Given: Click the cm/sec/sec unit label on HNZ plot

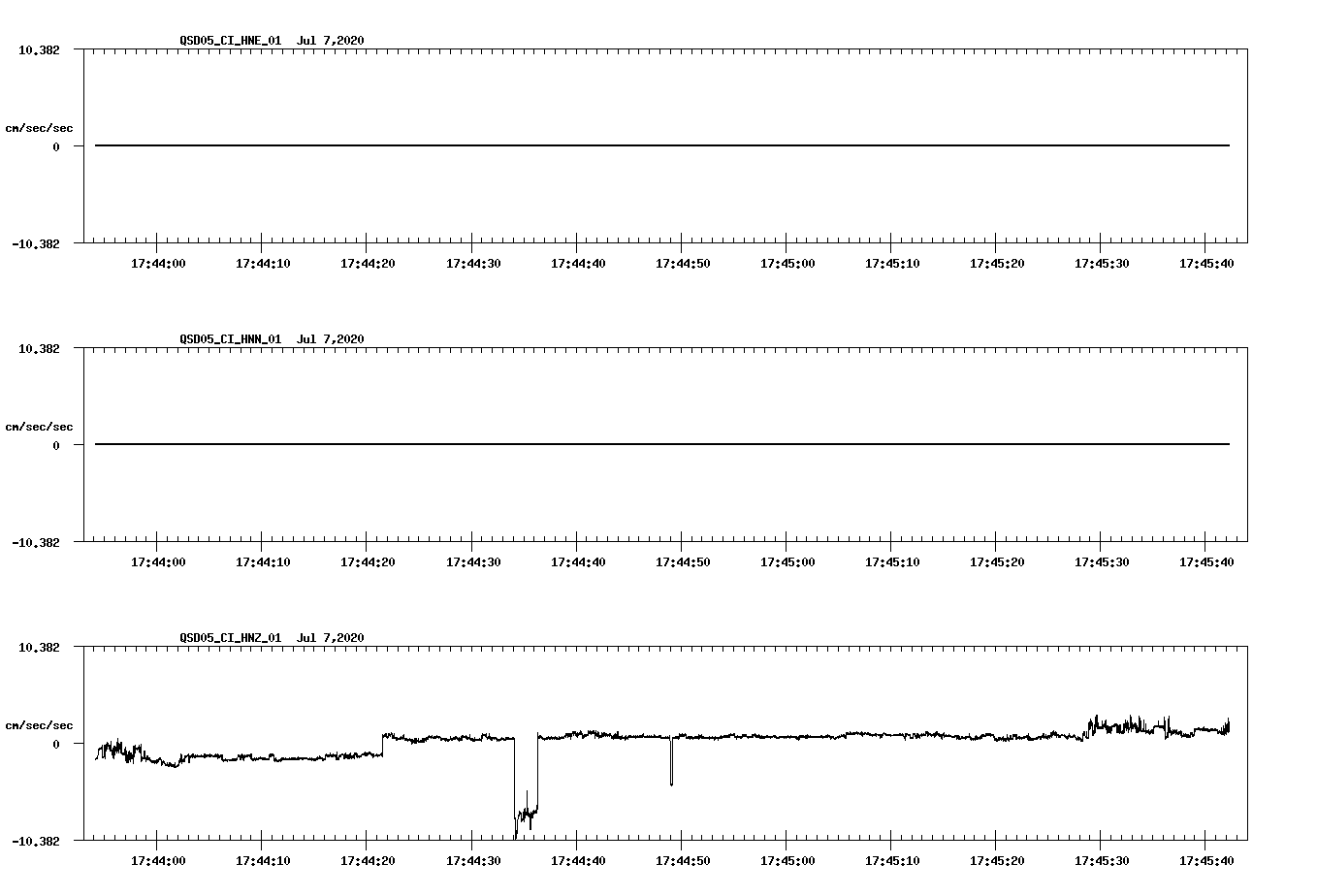Looking at the screenshot, I should click(39, 725).
